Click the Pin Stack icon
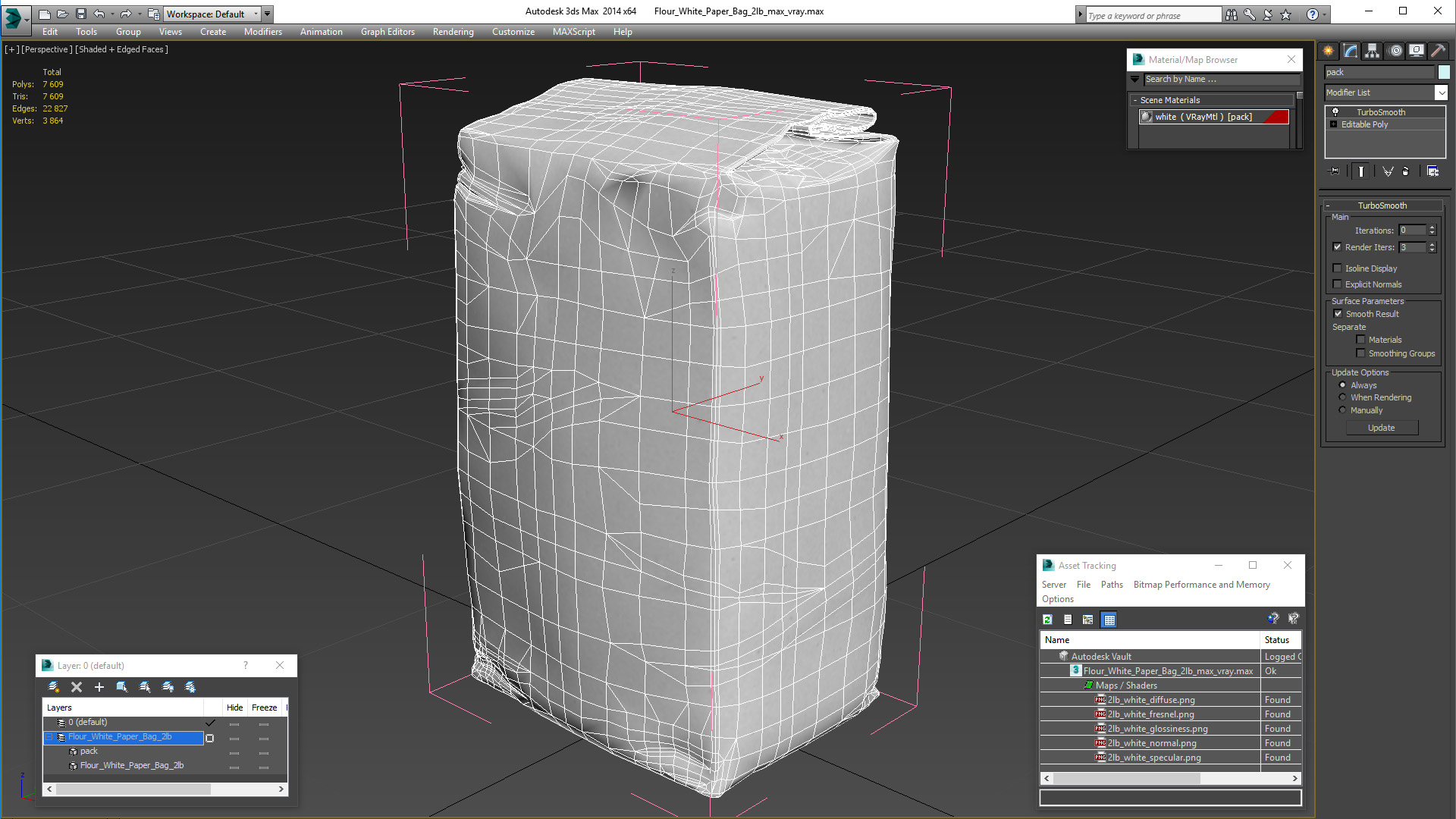Viewport: 1456px width, 819px height. [1335, 171]
